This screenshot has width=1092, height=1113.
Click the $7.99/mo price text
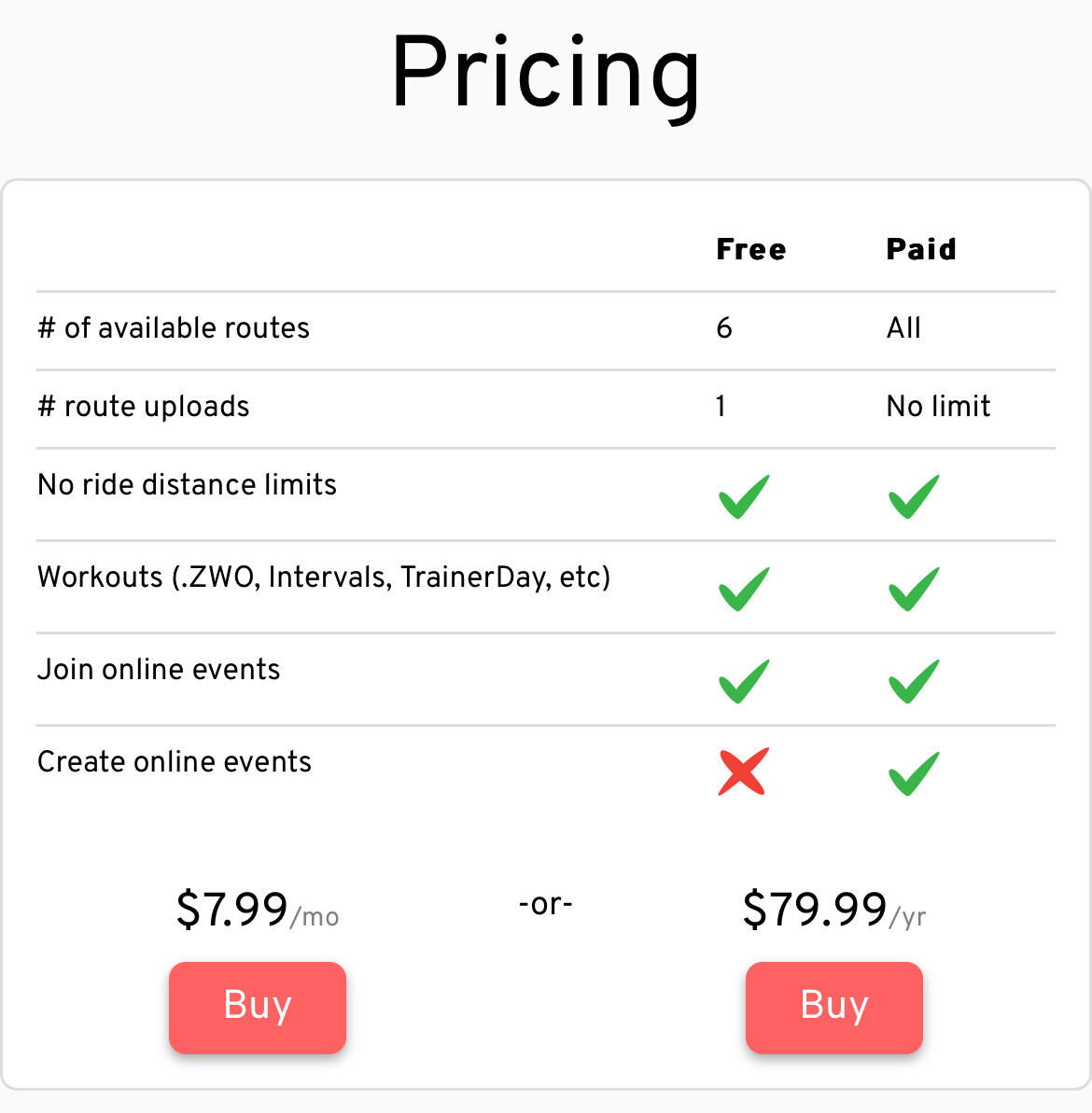point(257,910)
